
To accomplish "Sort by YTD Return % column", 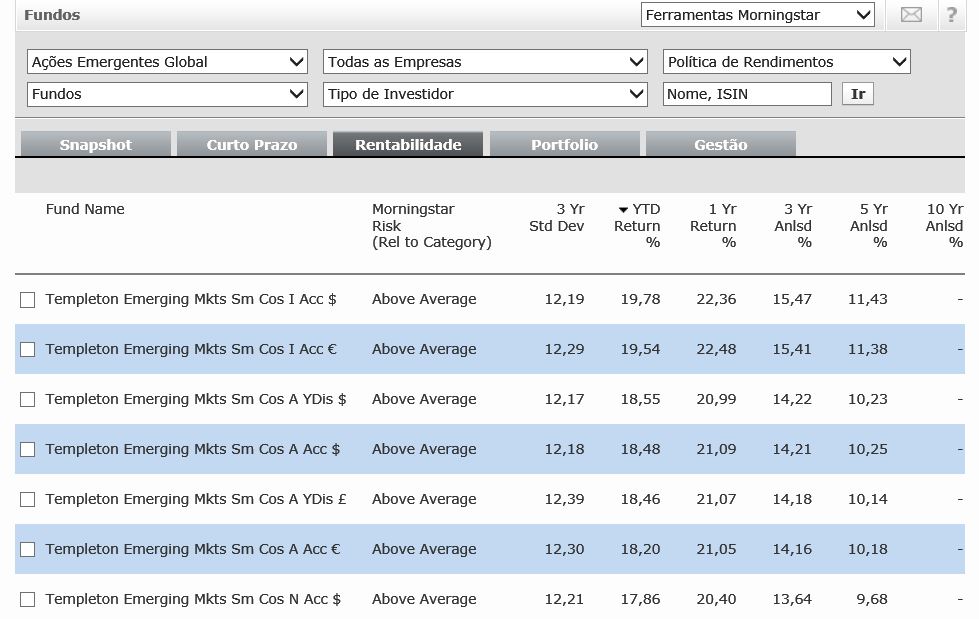I will click(637, 225).
